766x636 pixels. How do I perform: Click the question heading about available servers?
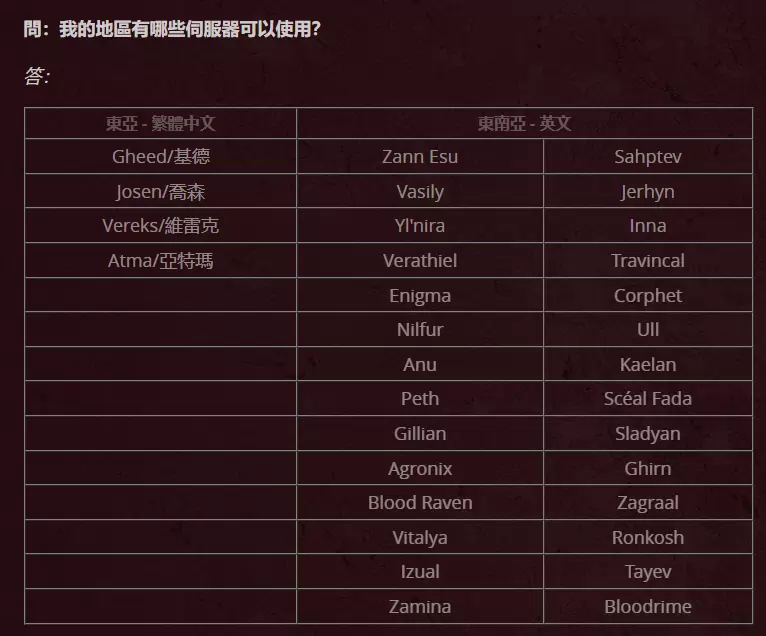pyautogui.click(x=172, y=29)
